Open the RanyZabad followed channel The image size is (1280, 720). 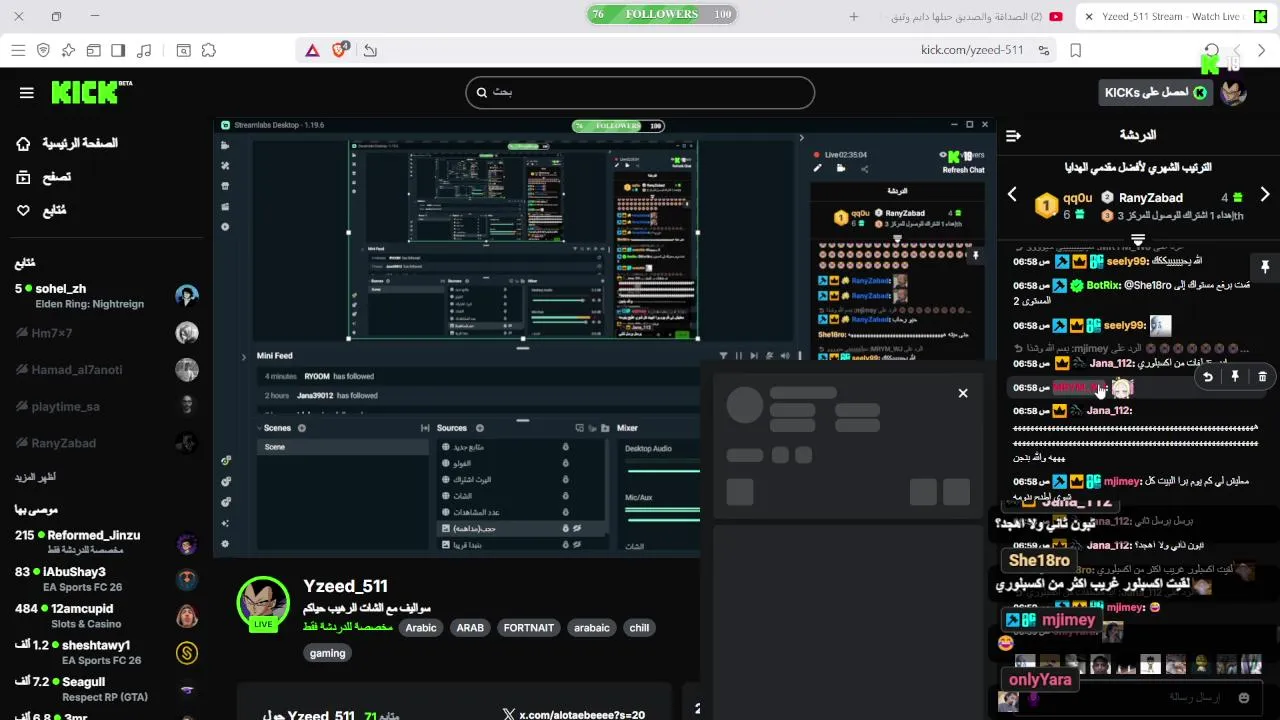[x=105, y=443]
